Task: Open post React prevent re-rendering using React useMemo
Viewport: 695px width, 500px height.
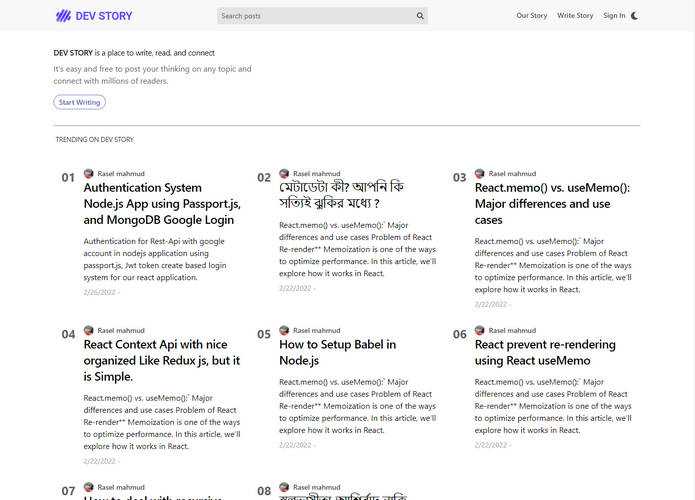Action: coord(545,352)
